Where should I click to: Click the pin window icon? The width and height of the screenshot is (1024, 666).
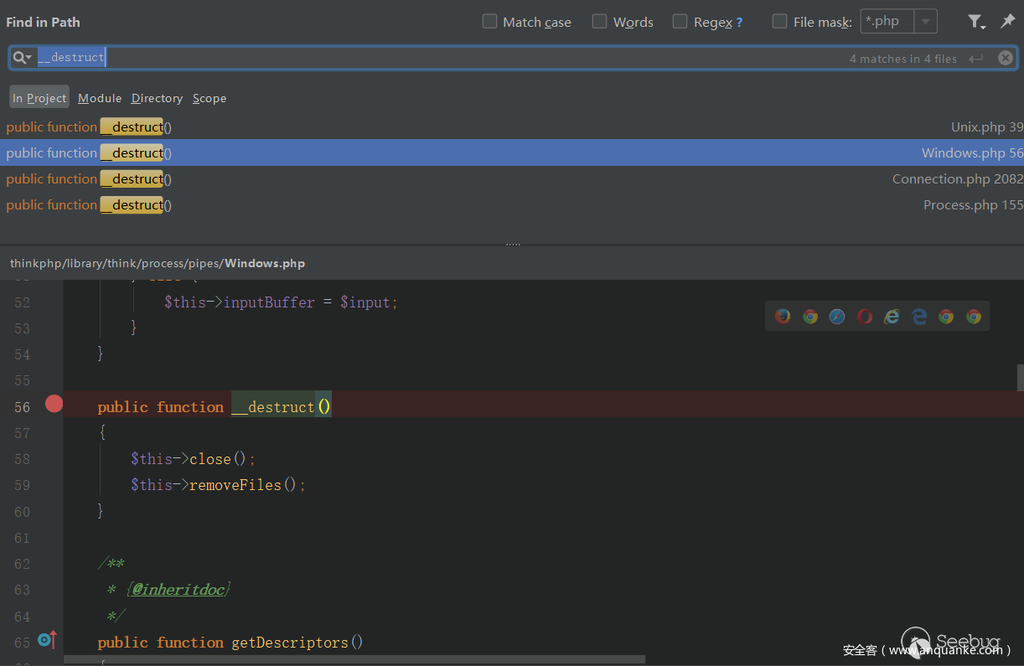[1007, 21]
